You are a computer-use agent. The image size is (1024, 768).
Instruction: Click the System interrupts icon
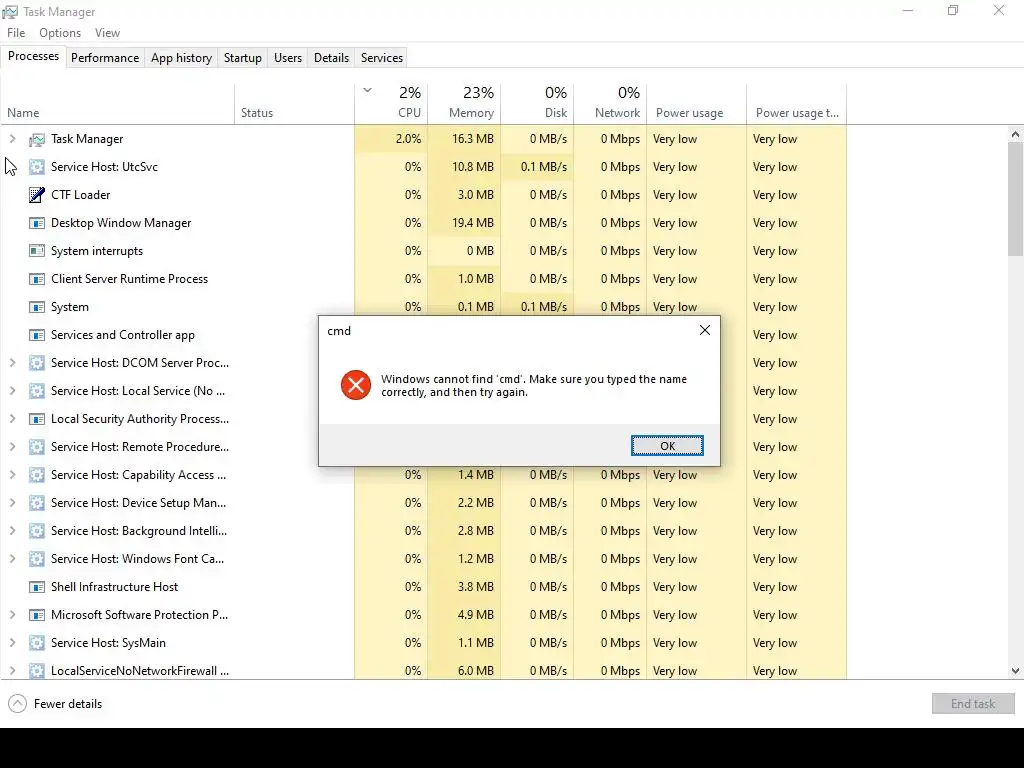click(37, 251)
